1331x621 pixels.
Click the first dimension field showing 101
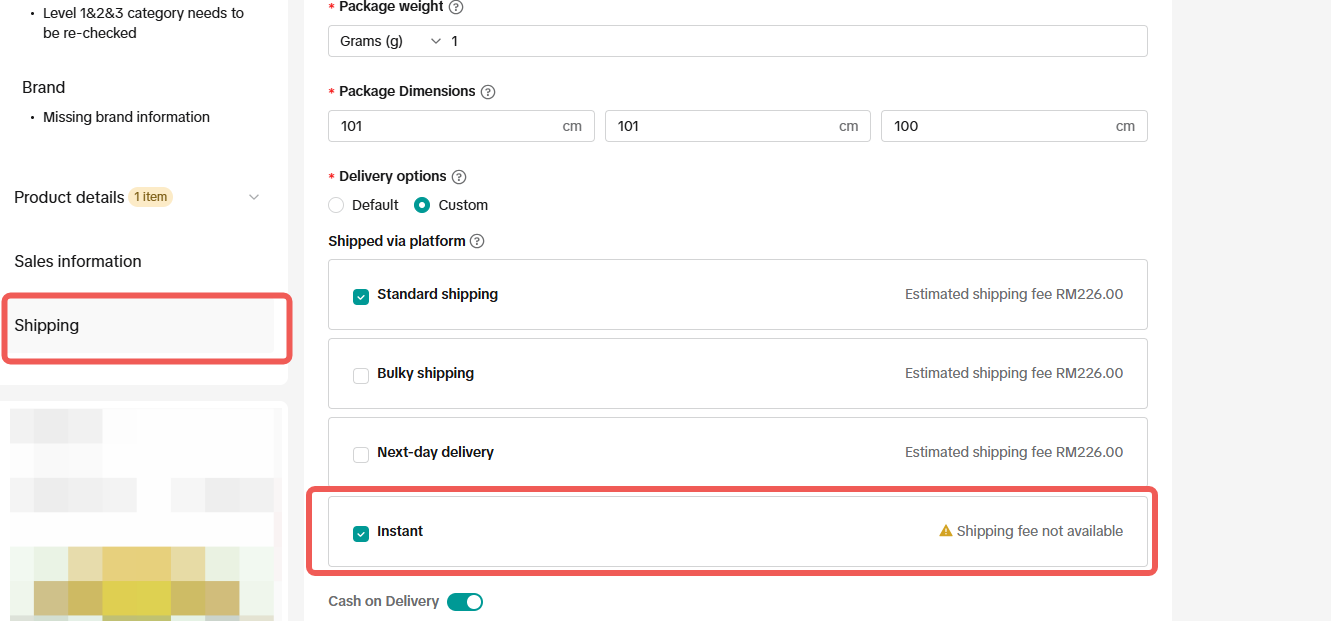click(461, 126)
